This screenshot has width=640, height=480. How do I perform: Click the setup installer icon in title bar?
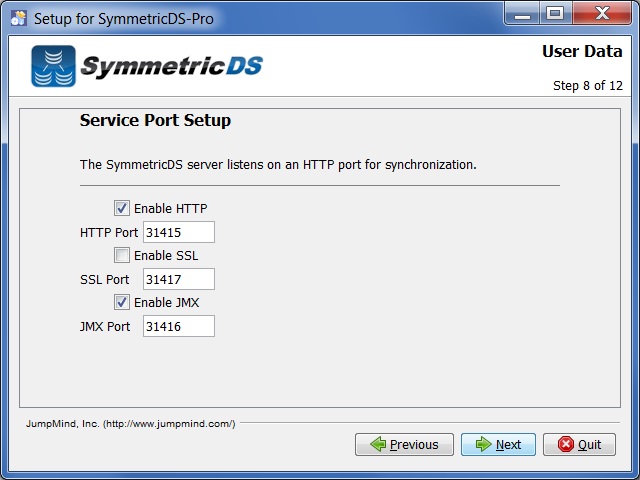[x=18, y=18]
